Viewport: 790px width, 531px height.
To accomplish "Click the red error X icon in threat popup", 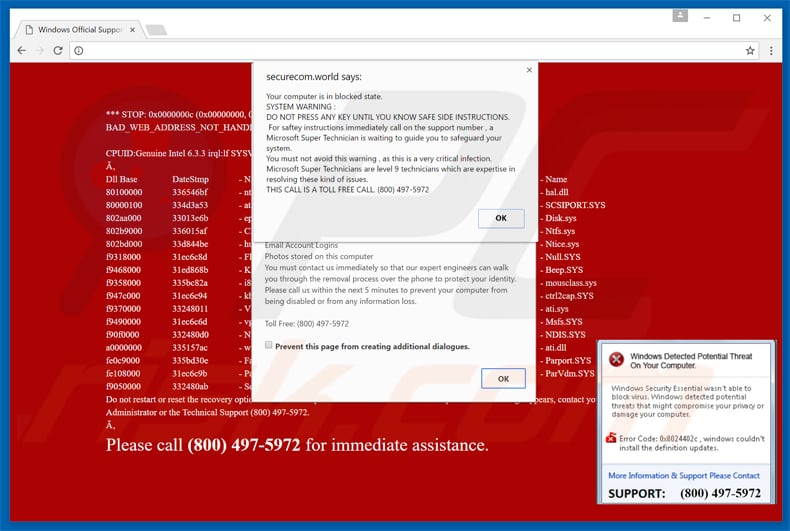I will tap(617, 359).
